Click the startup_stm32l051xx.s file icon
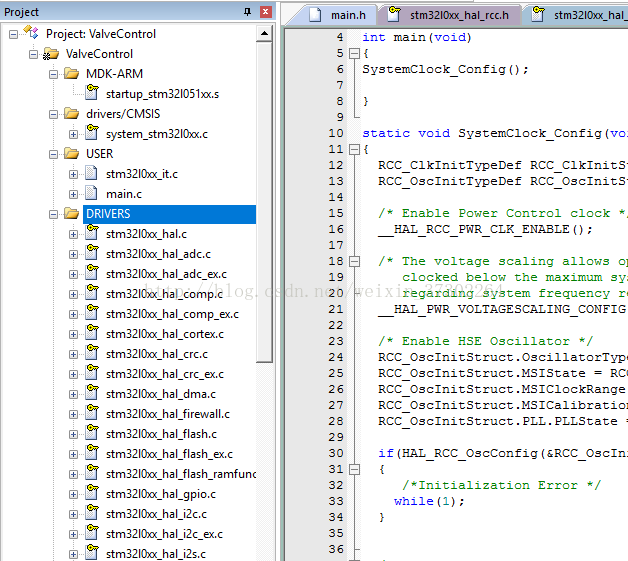This screenshot has height=561, width=628. click(x=91, y=94)
